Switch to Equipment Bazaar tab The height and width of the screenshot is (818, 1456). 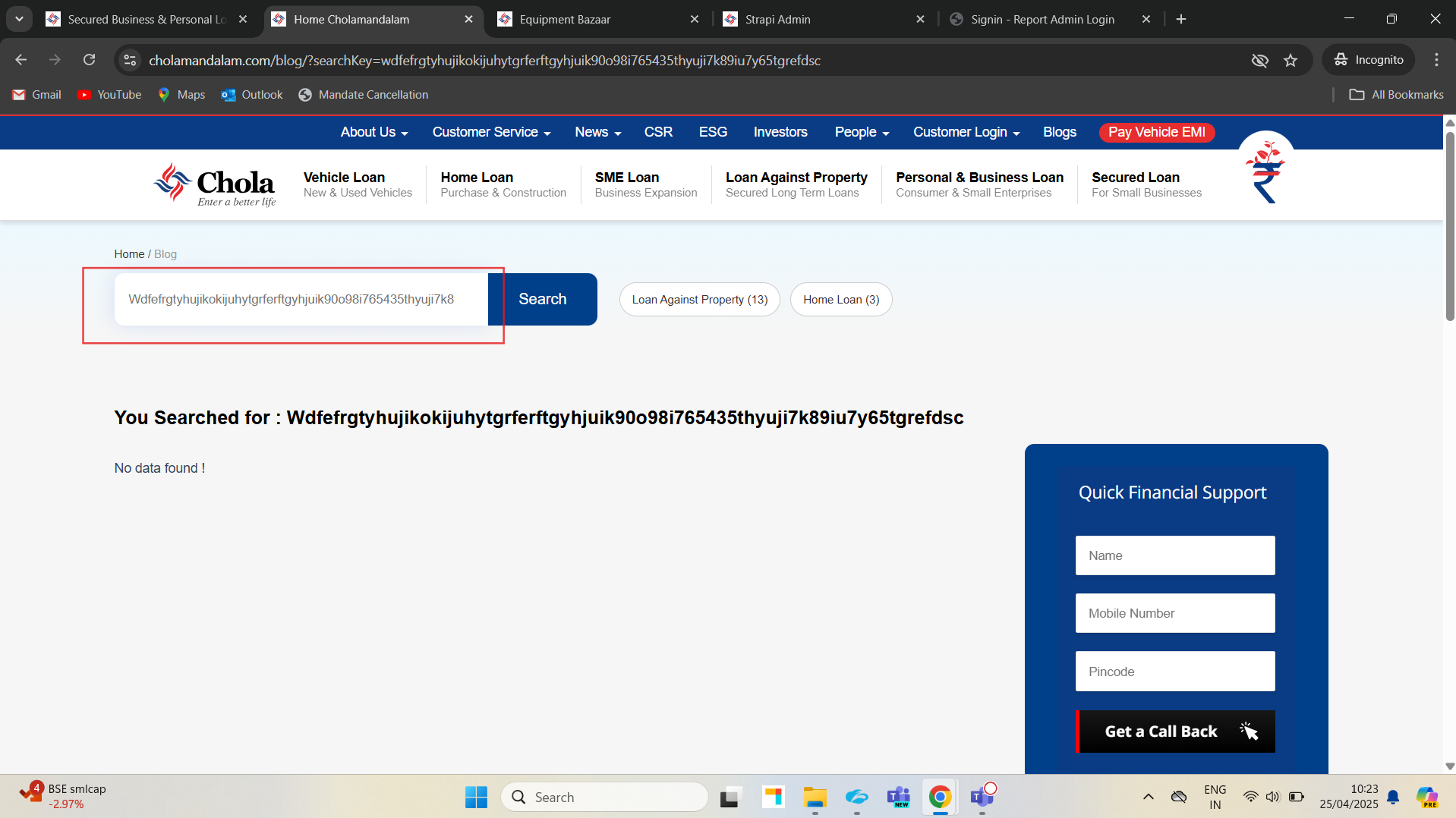[597, 19]
